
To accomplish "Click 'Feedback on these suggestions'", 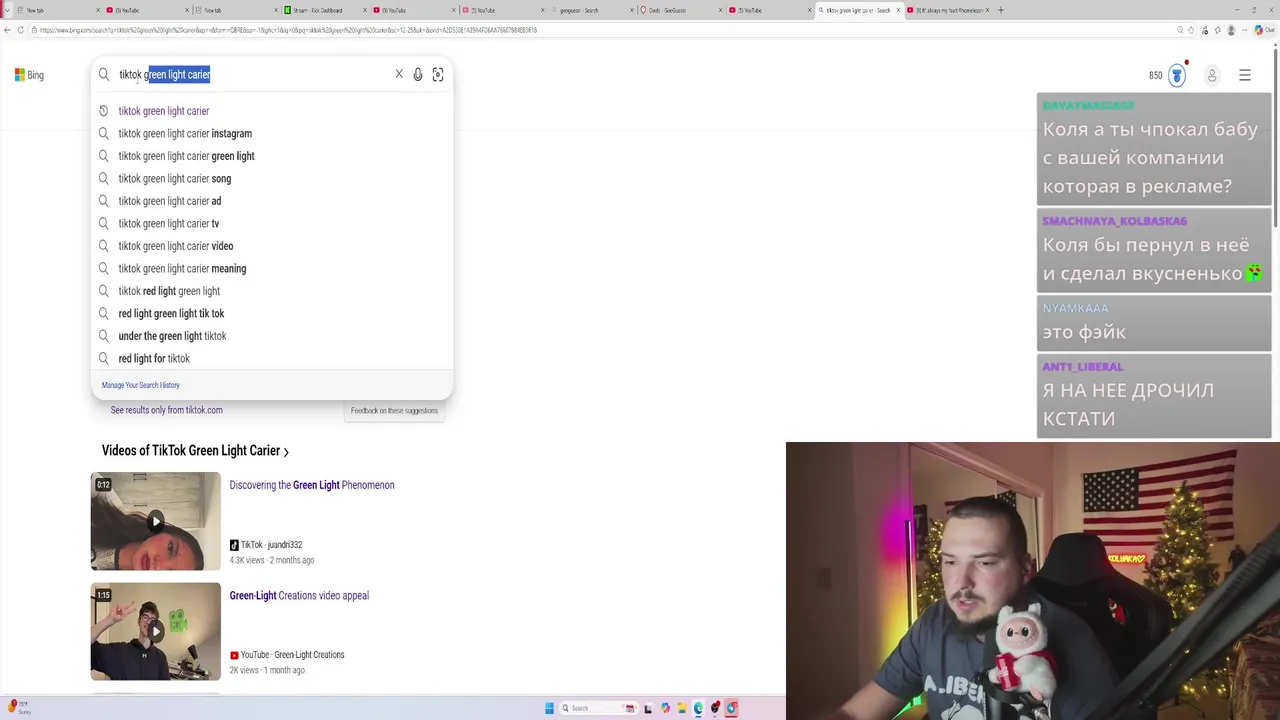I will pos(394,410).
